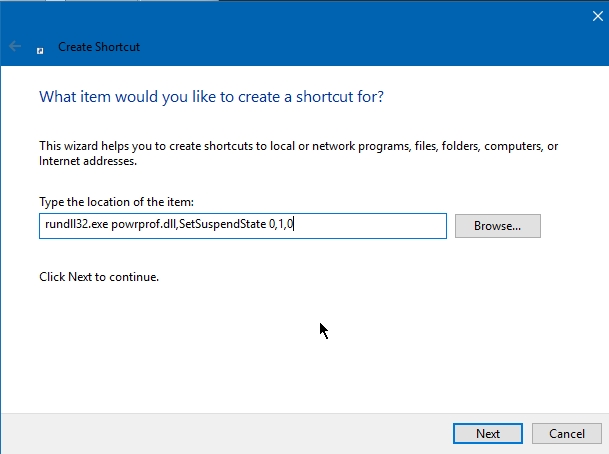The height and width of the screenshot is (454, 609).
Task: Click the back arrow in wizard header
Action: (15, 46)
